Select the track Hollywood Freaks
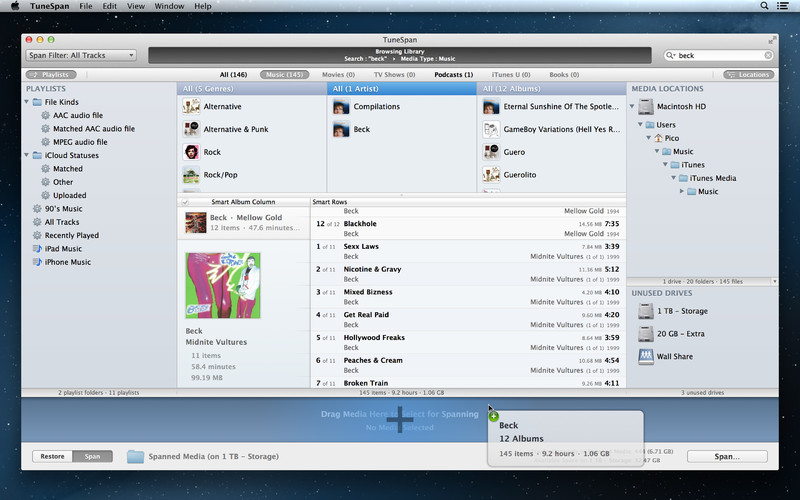Screen dimensions: 800x500 [x=468, y=342]
